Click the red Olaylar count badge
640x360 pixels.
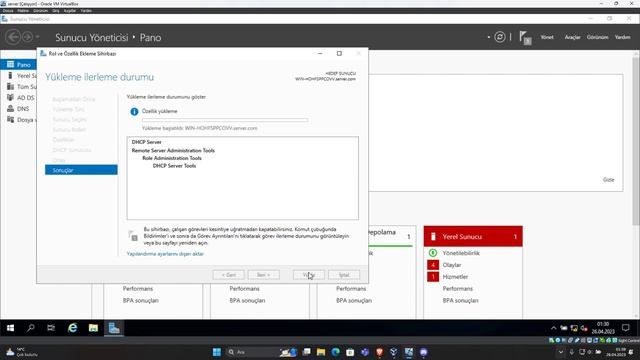[x=433, y=265]
